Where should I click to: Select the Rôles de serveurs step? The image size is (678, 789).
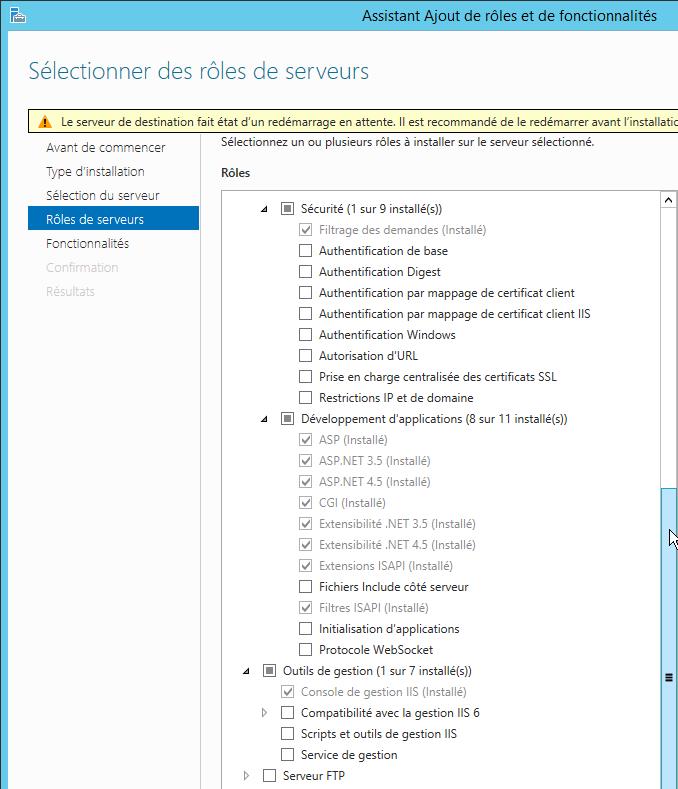pos(114,218)
